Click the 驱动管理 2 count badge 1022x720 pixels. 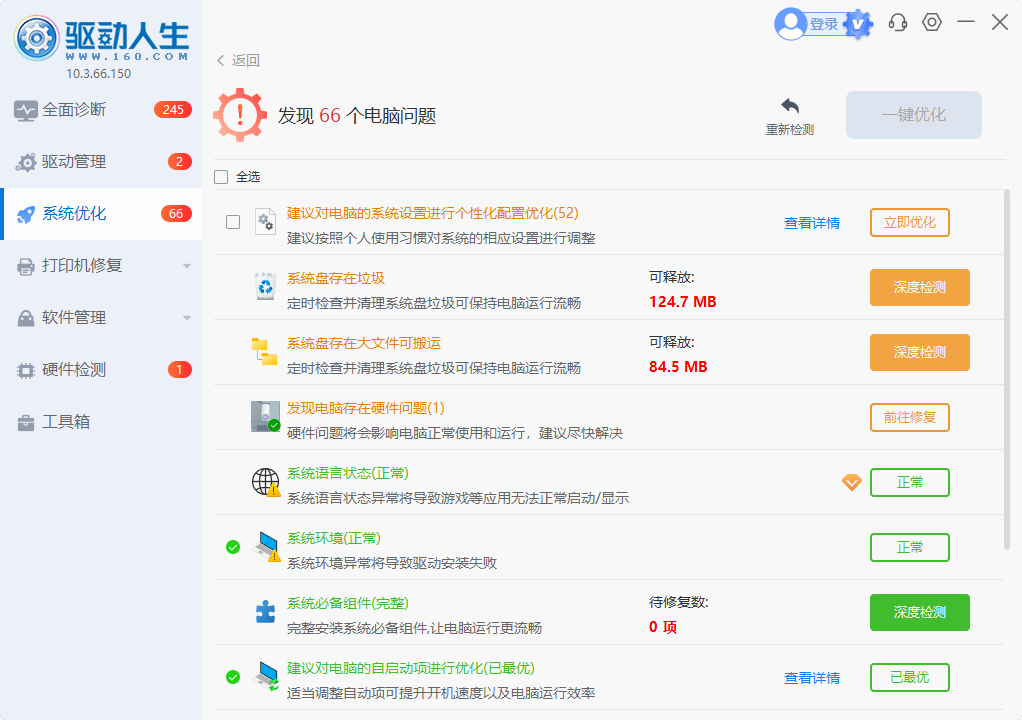(x=180, y=162)
